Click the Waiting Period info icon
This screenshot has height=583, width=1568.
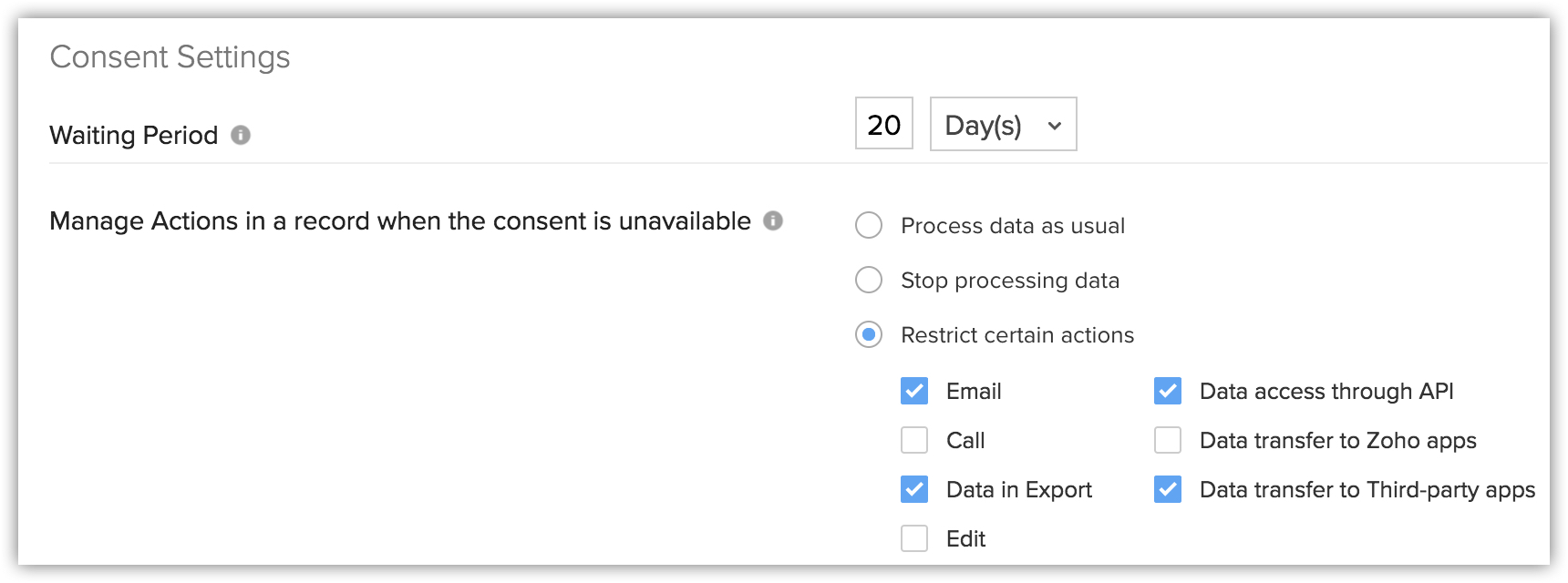click(241, 135)
